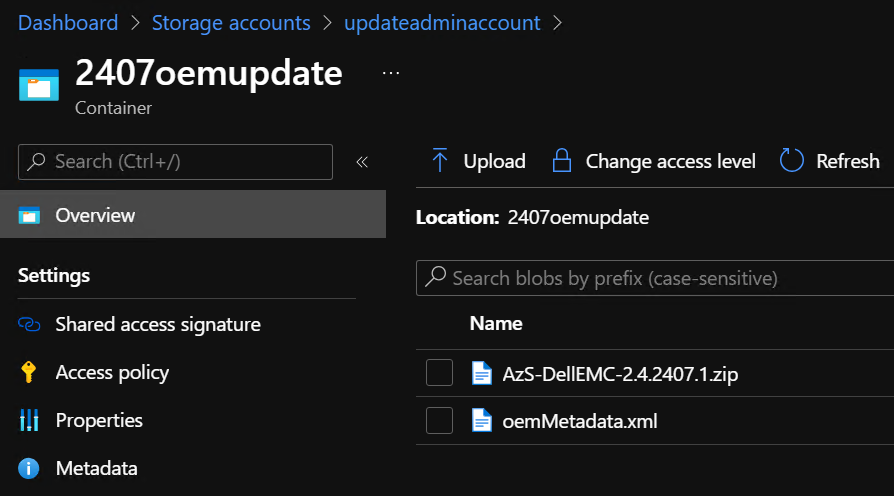The image size is (894, 496).
Task: Tick the oemMetadata.xml checkbox
Action: coord(439,421)
